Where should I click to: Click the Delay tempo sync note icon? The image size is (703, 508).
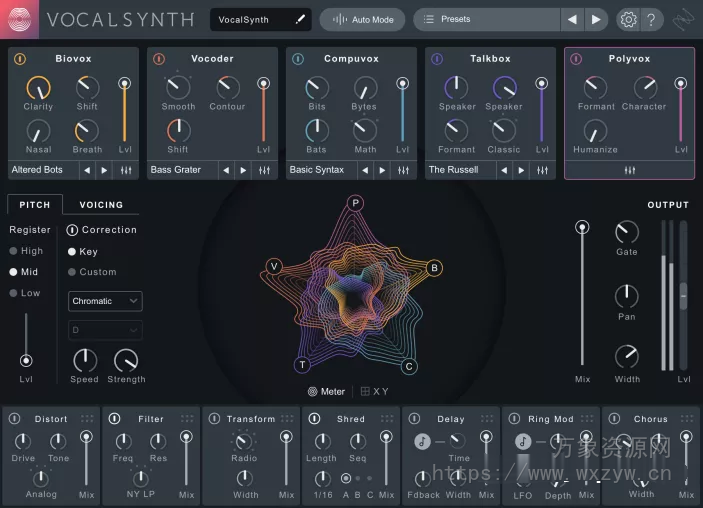pos(422,442)
